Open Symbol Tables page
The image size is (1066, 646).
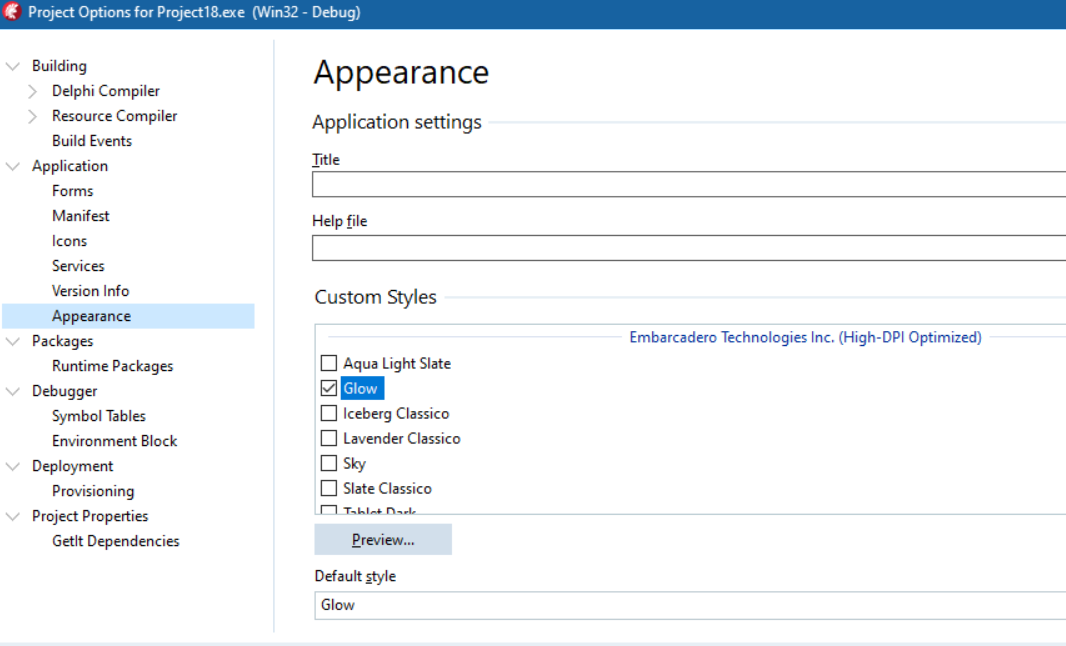(99, 416)
